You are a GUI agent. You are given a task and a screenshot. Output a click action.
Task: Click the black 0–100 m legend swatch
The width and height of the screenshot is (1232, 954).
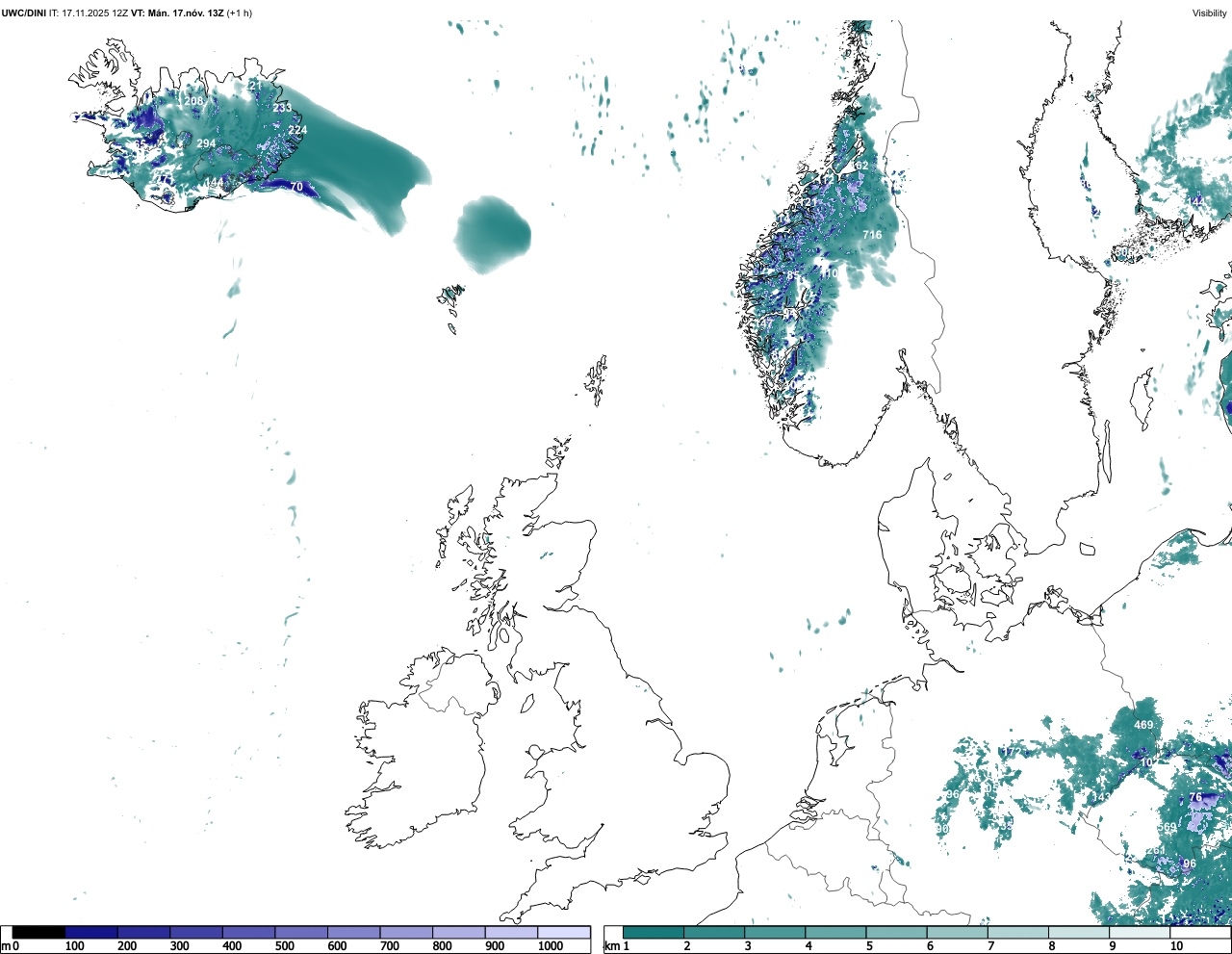point(38,933)
